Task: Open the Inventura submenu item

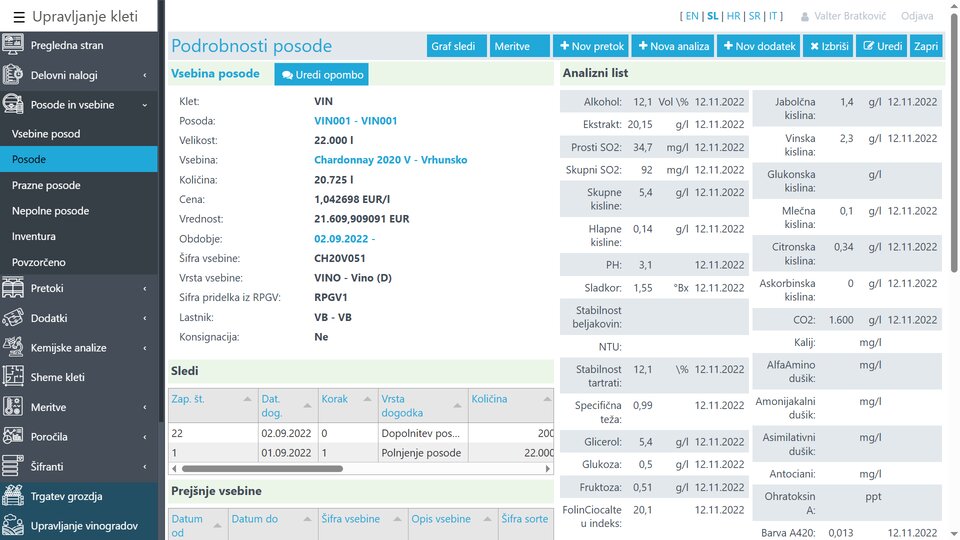Action: click(33, 237)
